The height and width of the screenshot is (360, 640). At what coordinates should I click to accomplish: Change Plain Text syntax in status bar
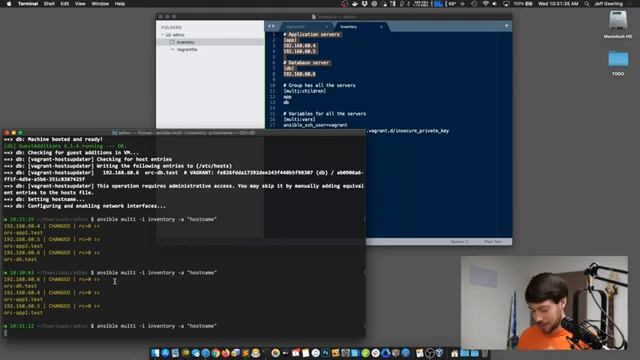tap(493, 242)
